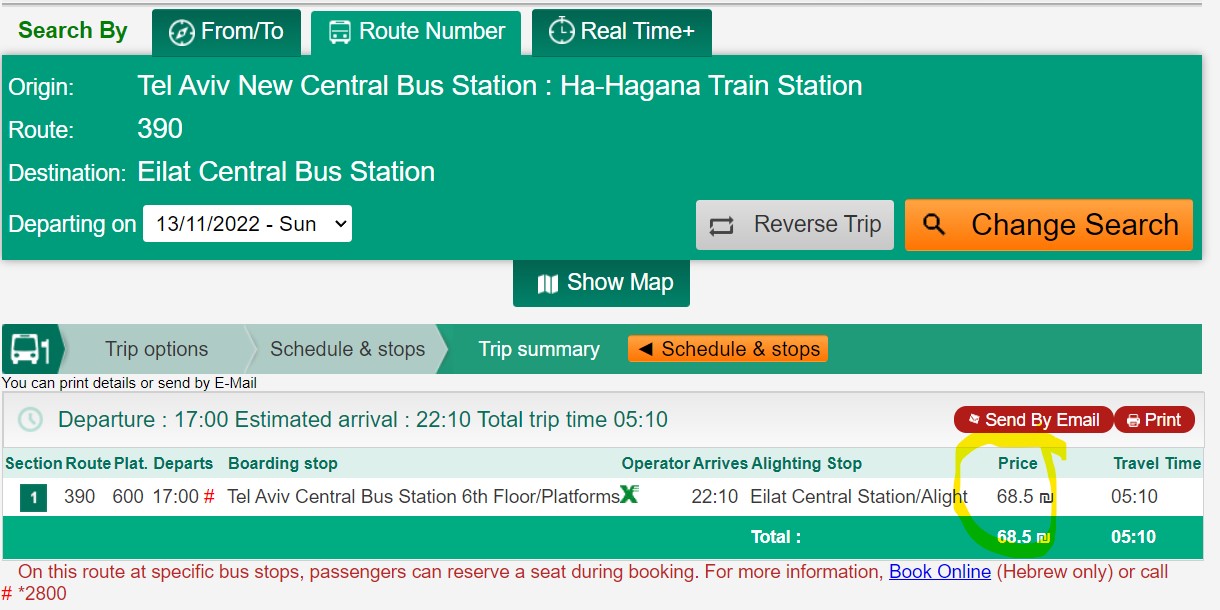Click the compass icon on From/To tab
This screenshot has width=1220, height=610.
[181, 32]
